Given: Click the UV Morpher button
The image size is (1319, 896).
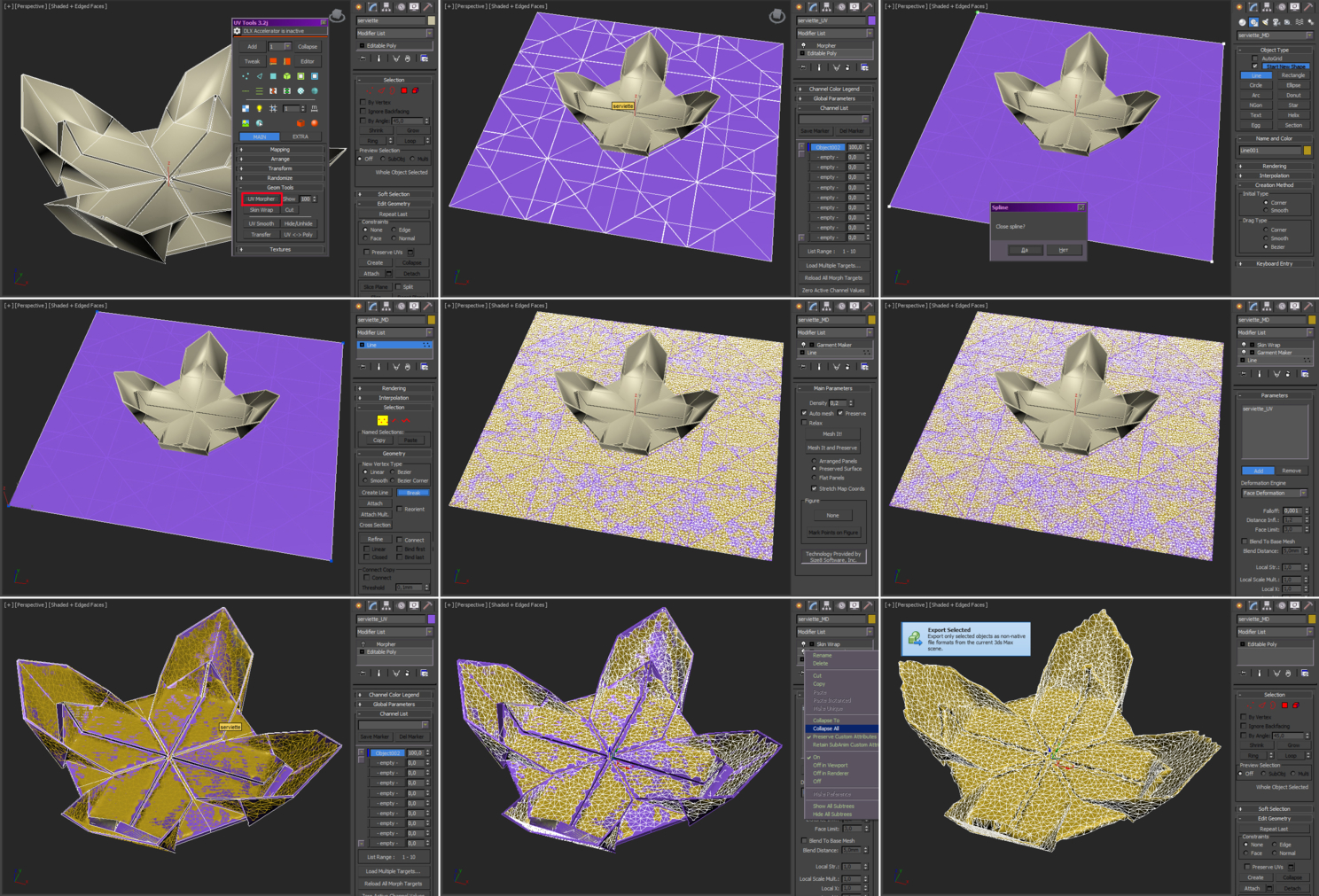Looking at the screenshot, I should tap(261, 199).
